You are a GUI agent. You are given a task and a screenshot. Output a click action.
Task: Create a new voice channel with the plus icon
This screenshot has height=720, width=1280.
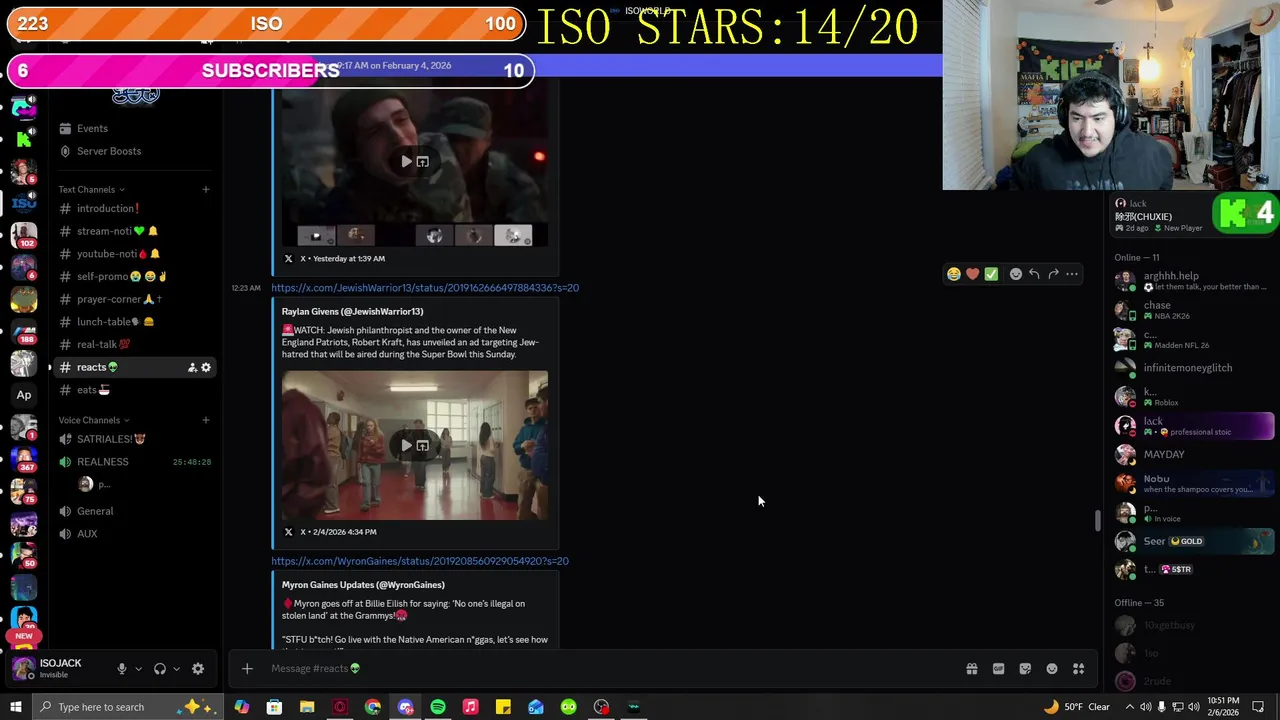pyautogui.click(x=206, y=420)
